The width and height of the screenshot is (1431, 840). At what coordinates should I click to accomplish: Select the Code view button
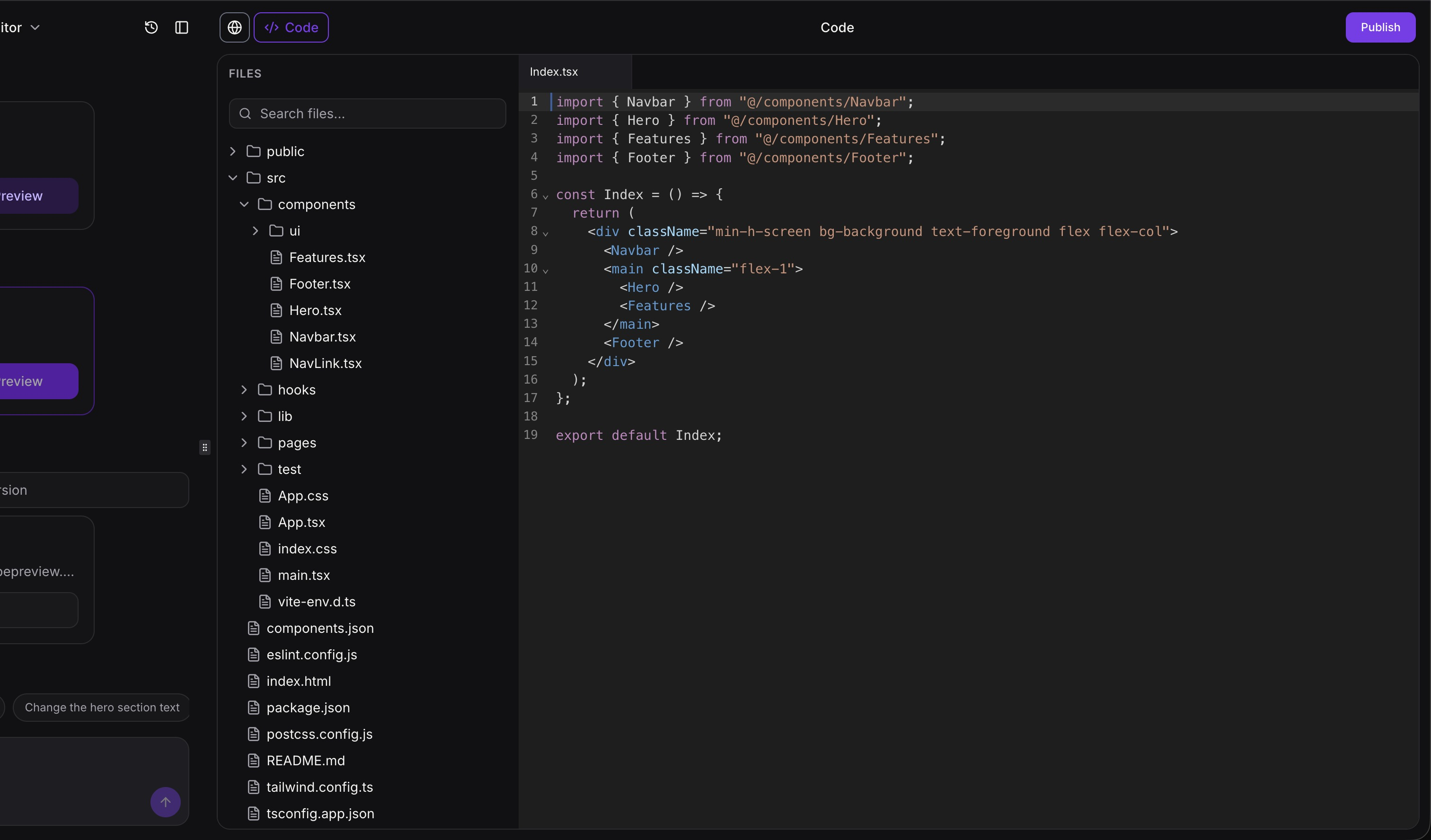[291, 27]
